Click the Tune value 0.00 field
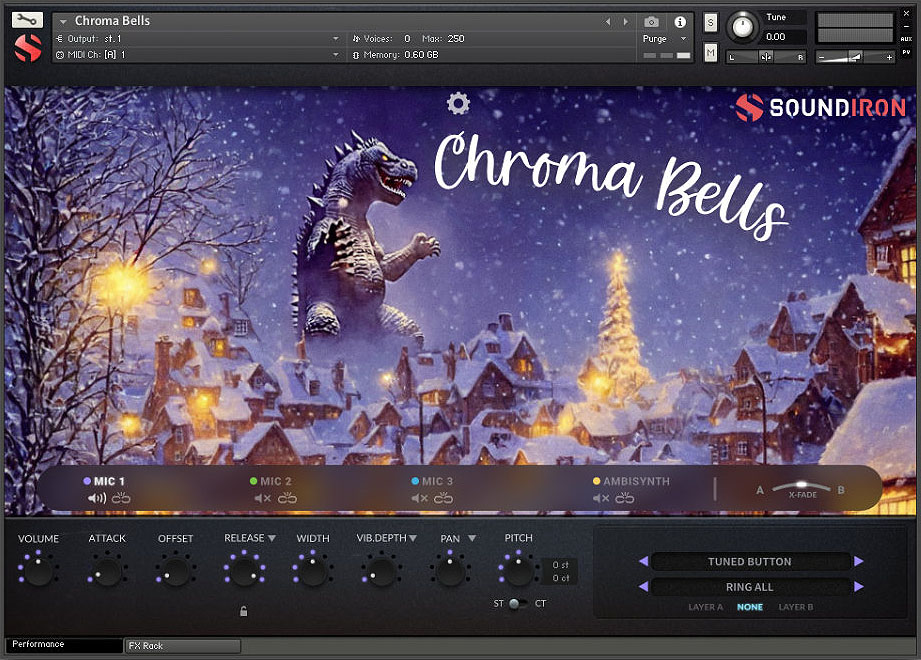This screenshot has width=921, height=660. tap(784, 37)
